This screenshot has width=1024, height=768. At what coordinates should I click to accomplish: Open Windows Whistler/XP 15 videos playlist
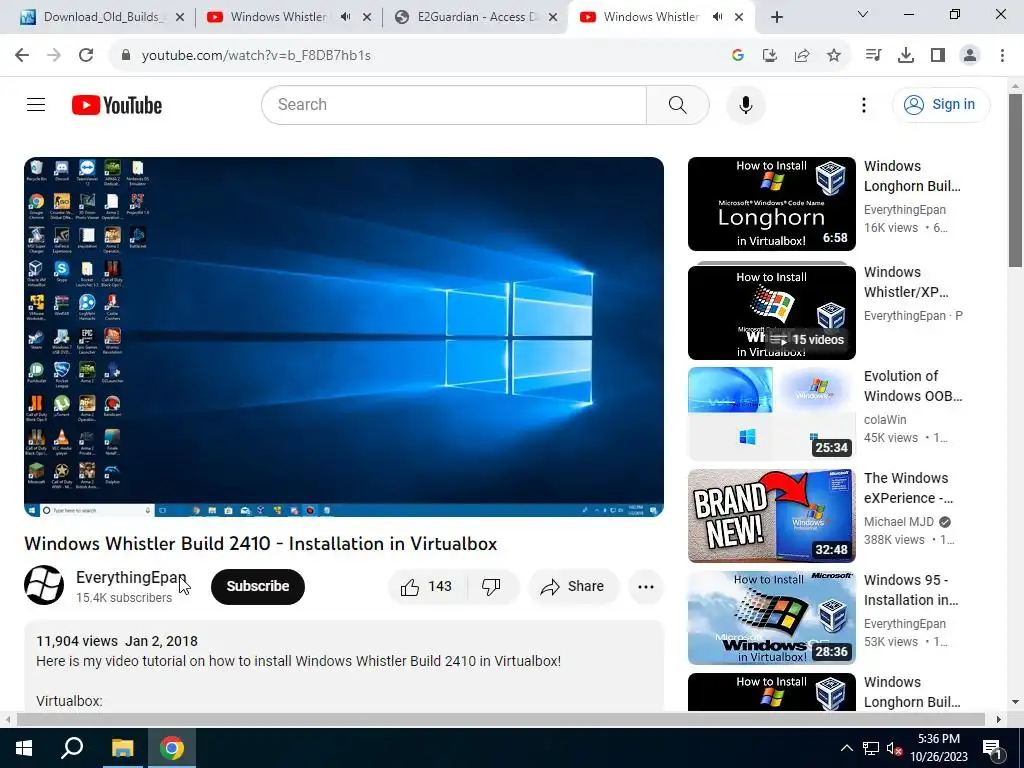(x=771, y=312)
